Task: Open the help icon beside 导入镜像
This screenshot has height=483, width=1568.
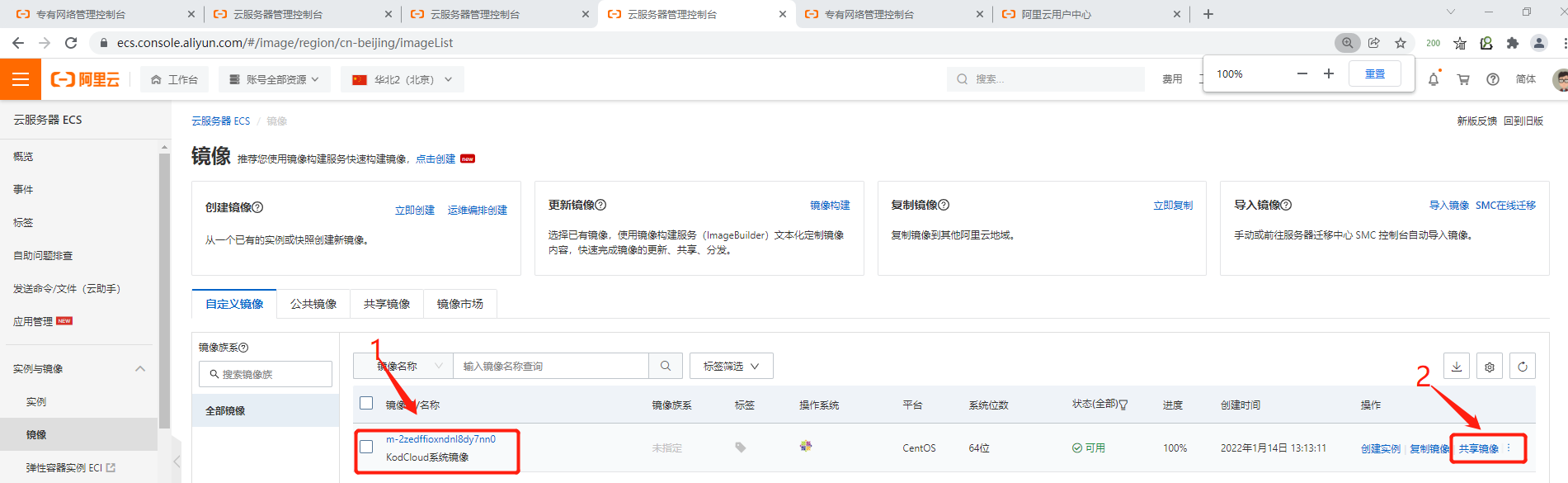Action: (1286, 205)
